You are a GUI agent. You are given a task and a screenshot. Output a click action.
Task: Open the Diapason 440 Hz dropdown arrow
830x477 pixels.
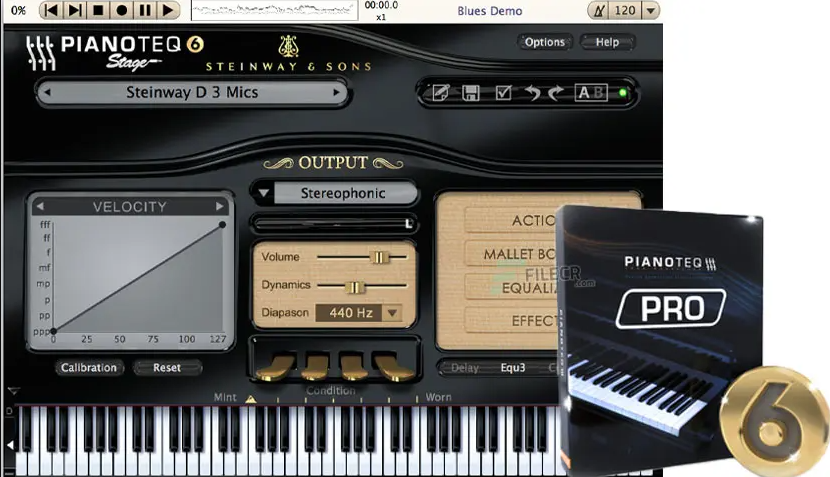(392, 313)
